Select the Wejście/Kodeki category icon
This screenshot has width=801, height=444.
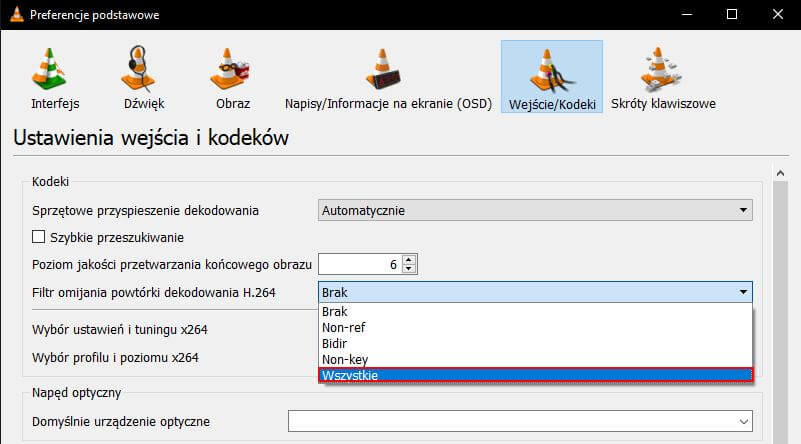552,77
